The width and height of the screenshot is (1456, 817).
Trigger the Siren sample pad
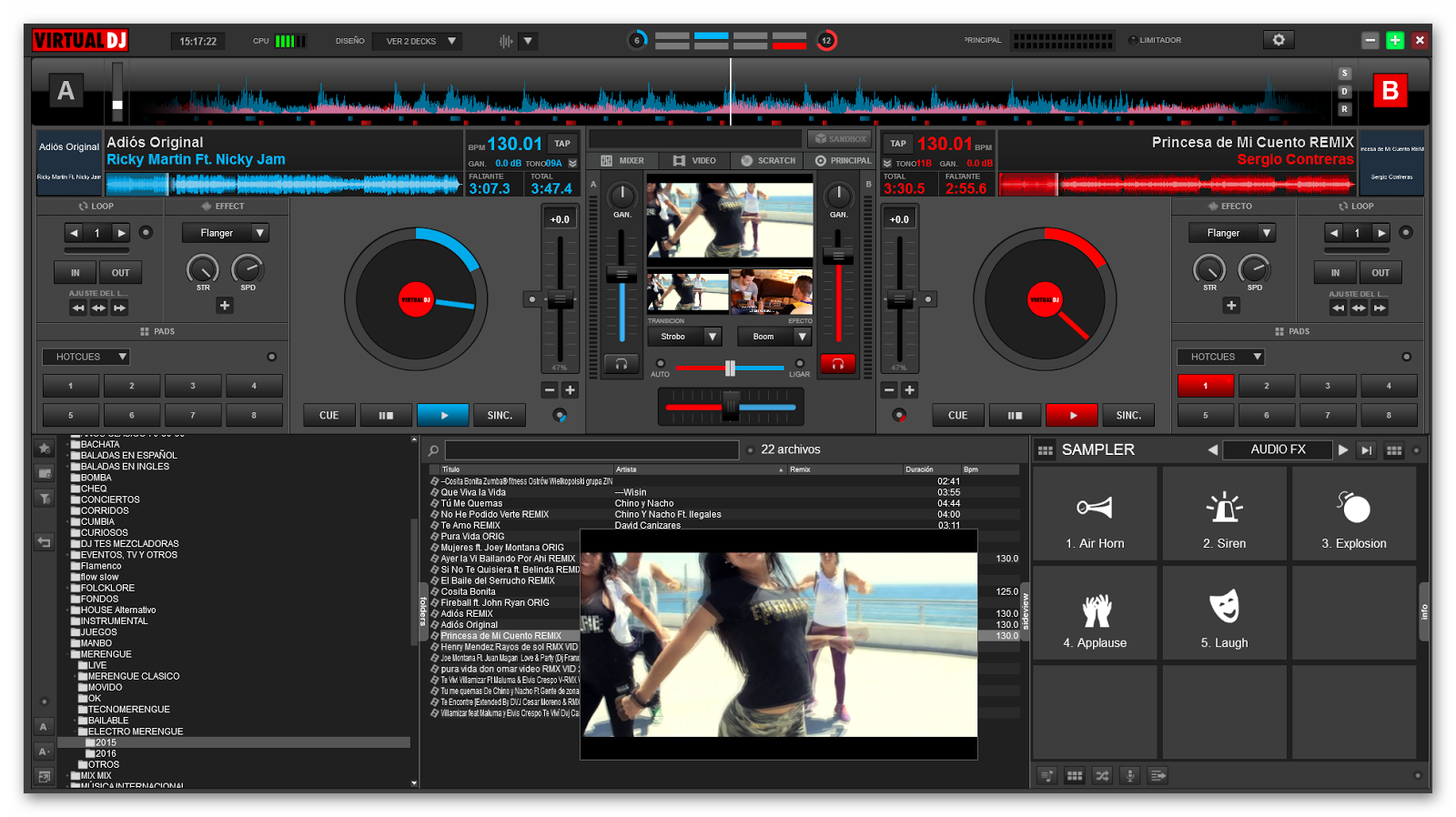(1224, 513)
